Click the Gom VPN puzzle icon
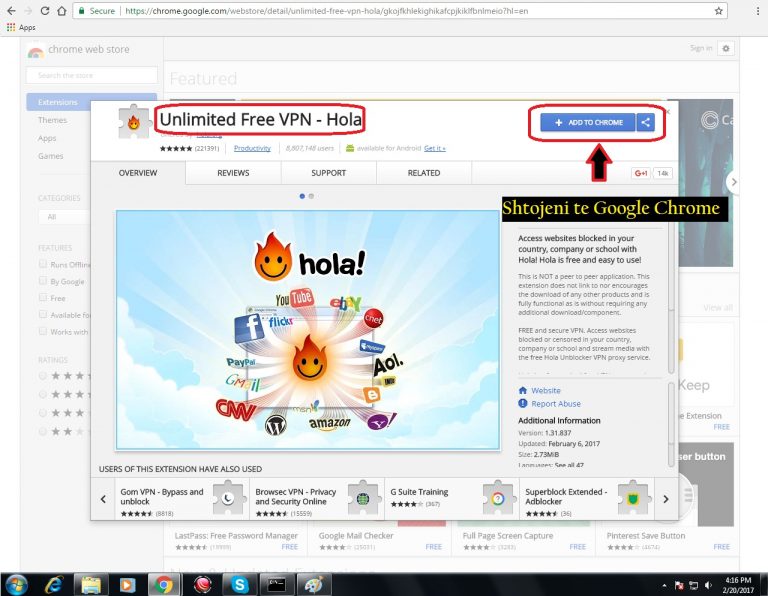 pos(228,498)
